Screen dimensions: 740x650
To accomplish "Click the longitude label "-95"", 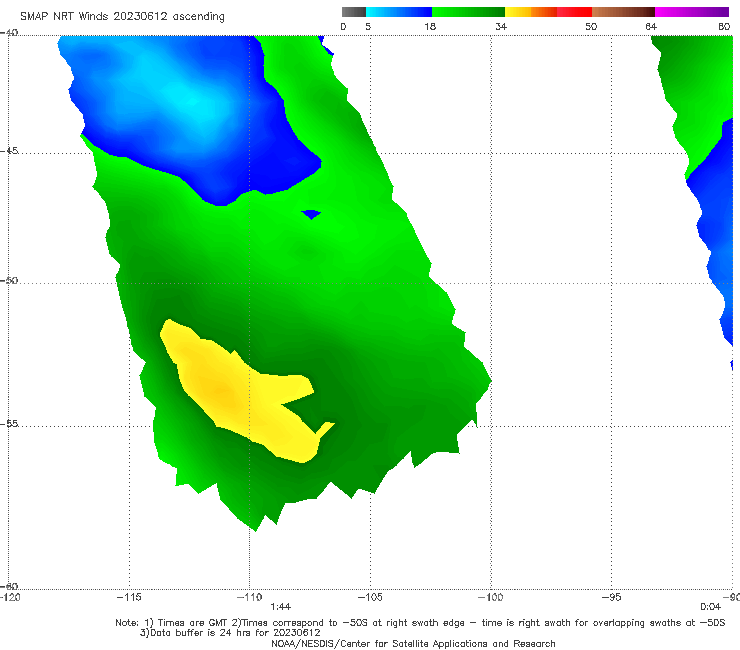I will [x=612, y=597].
